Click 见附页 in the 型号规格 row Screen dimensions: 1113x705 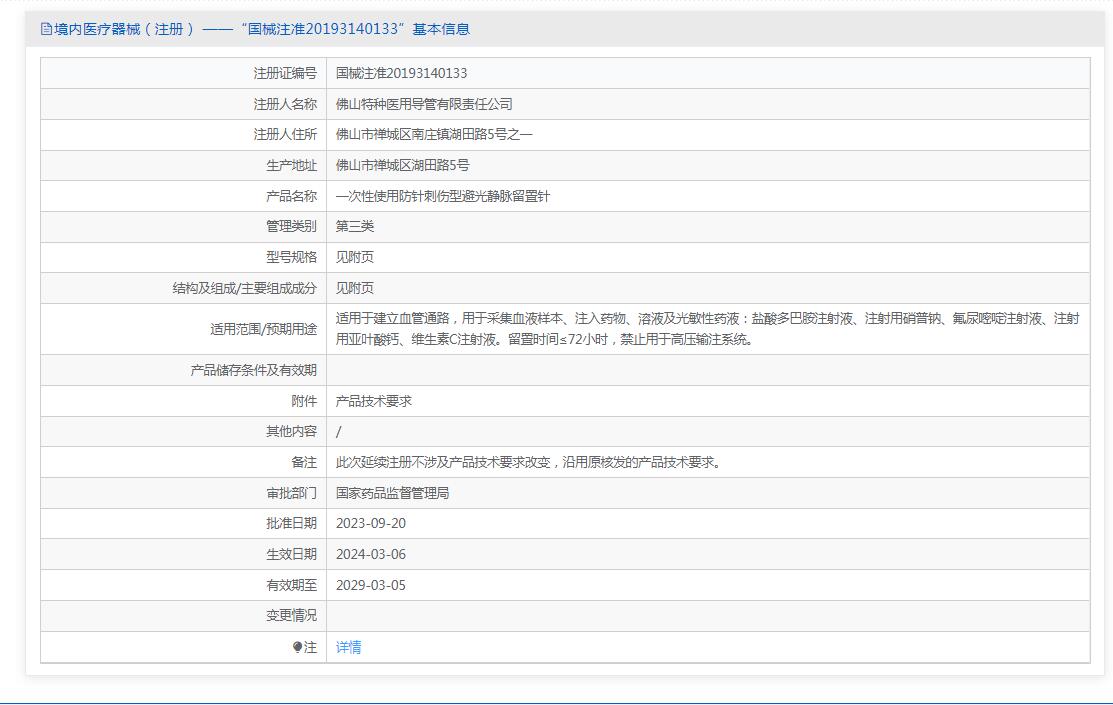[355, 257]
